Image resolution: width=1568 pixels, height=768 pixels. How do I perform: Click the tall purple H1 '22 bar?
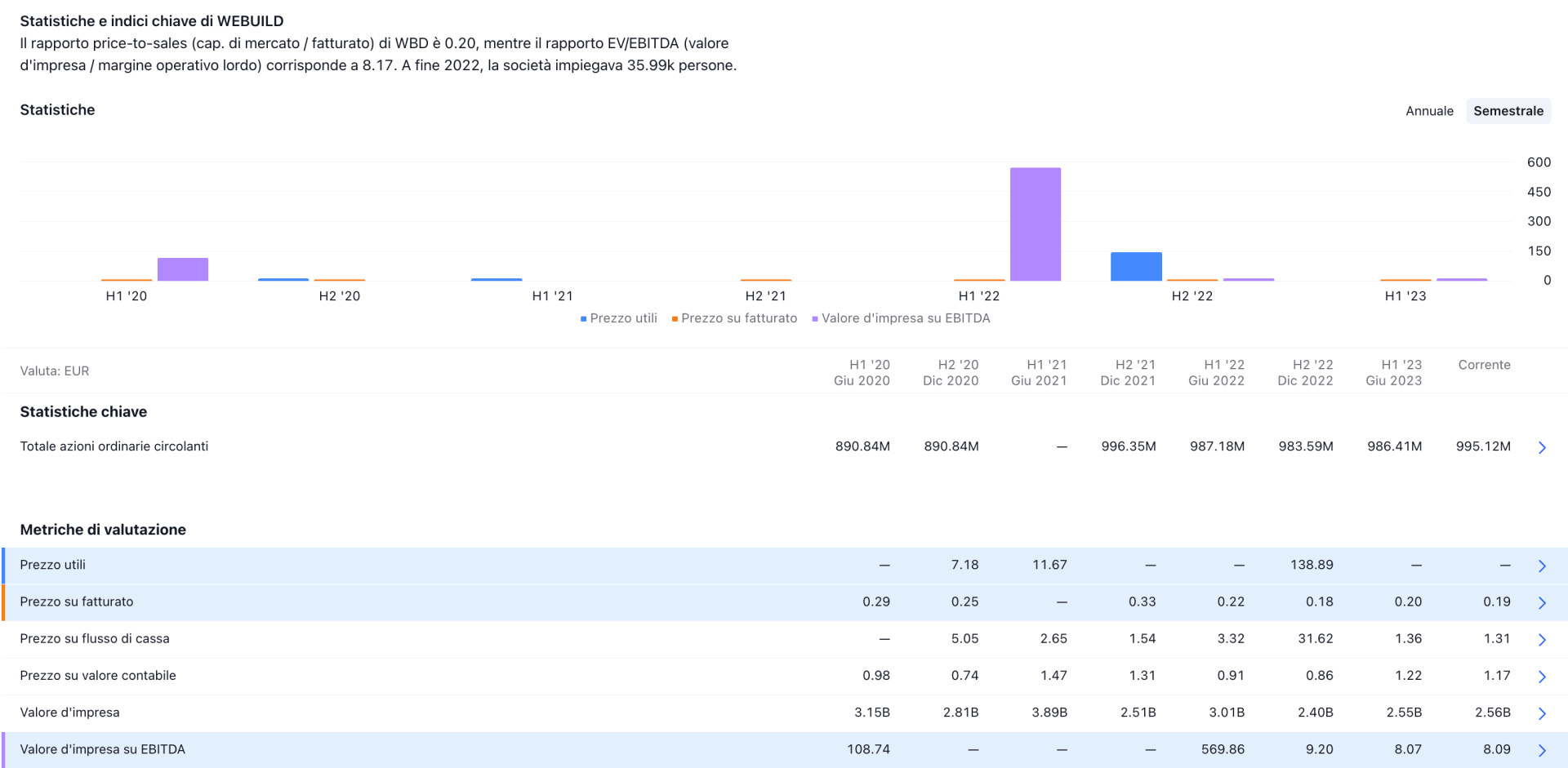pyautogui.click(x=1035, y=224)
